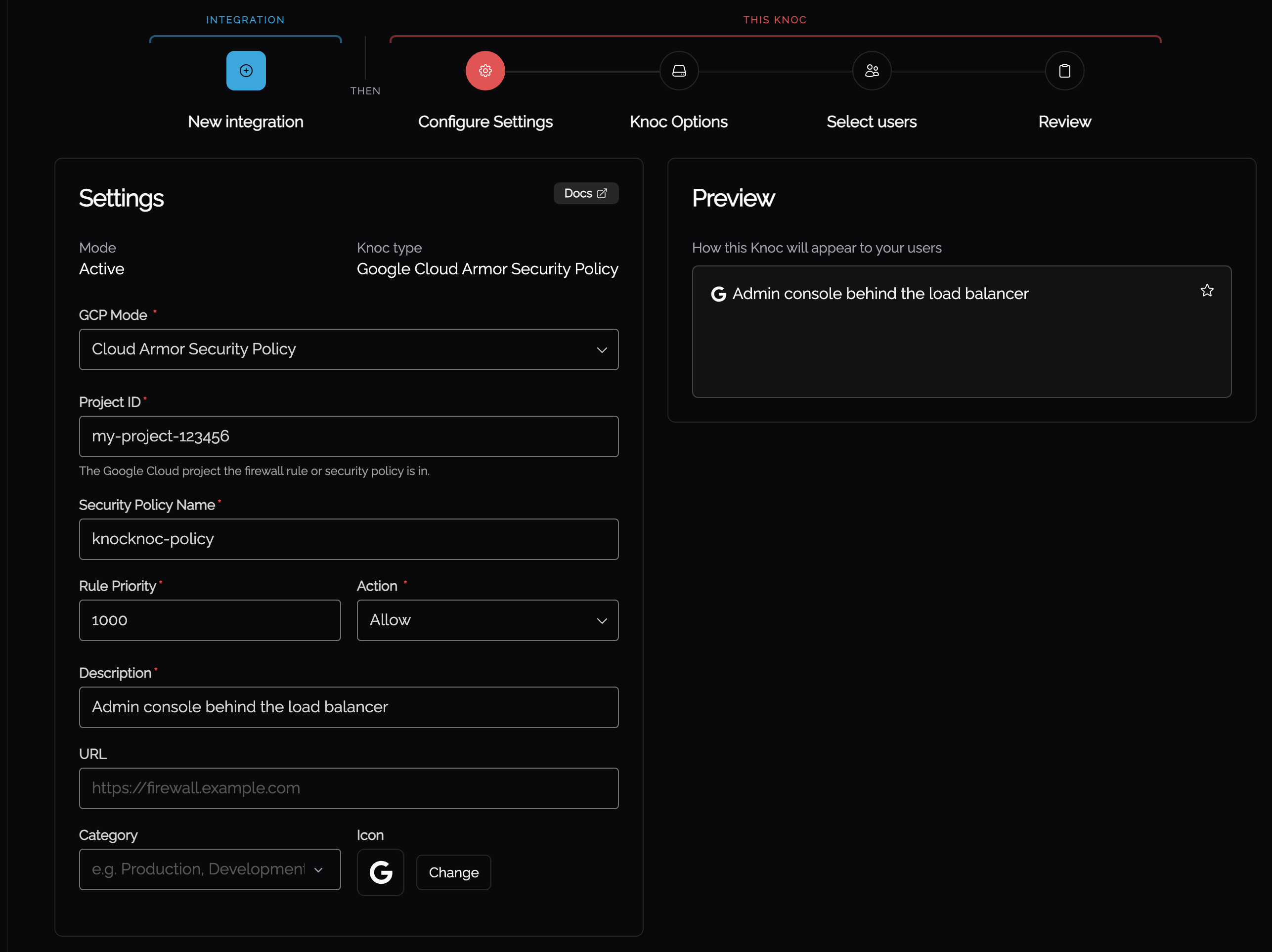The image size is (1272, 952).
Task: Select the Knoc Options step label
Action: pyautogui.click(x=679, y=122)
